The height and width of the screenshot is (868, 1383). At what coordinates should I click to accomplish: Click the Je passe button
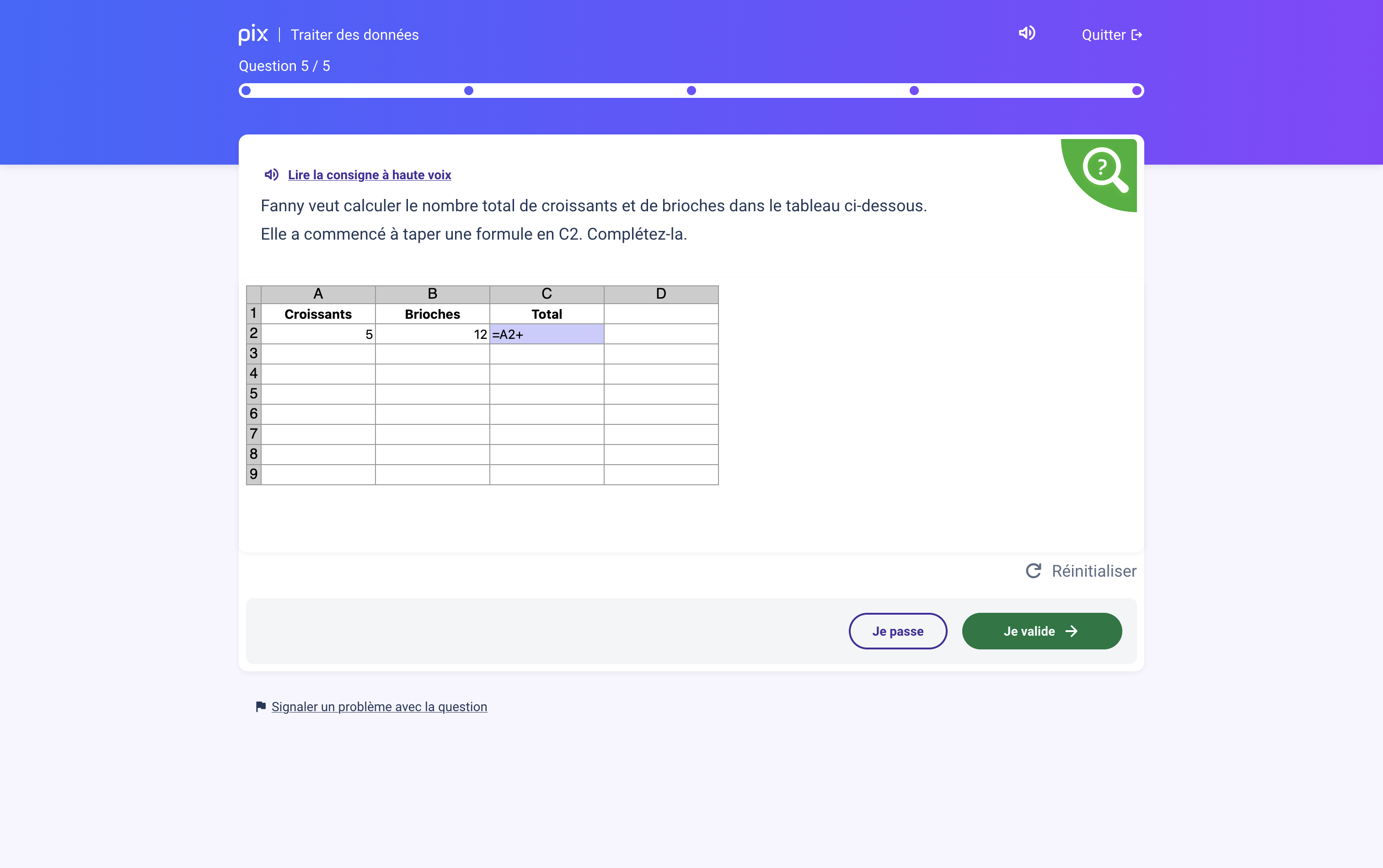tap(897, 631)
